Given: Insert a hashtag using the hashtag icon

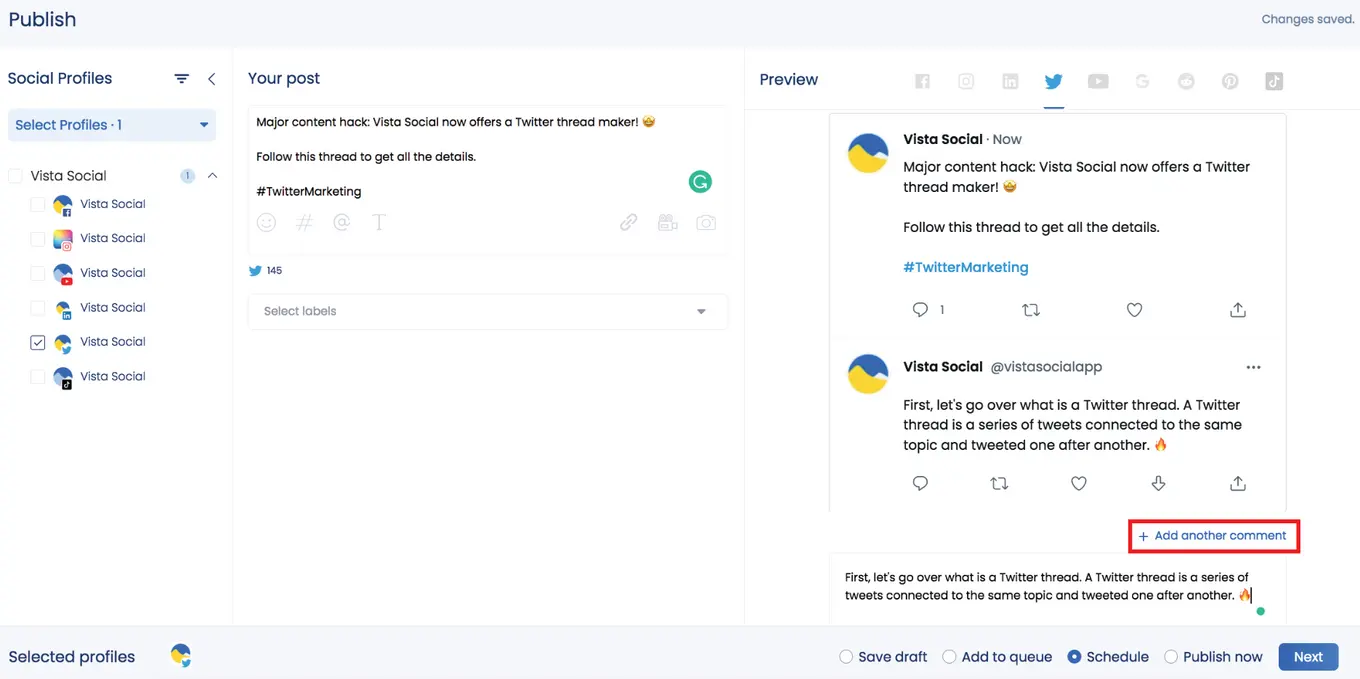Looking at the screenshot, I should point(304,222).
